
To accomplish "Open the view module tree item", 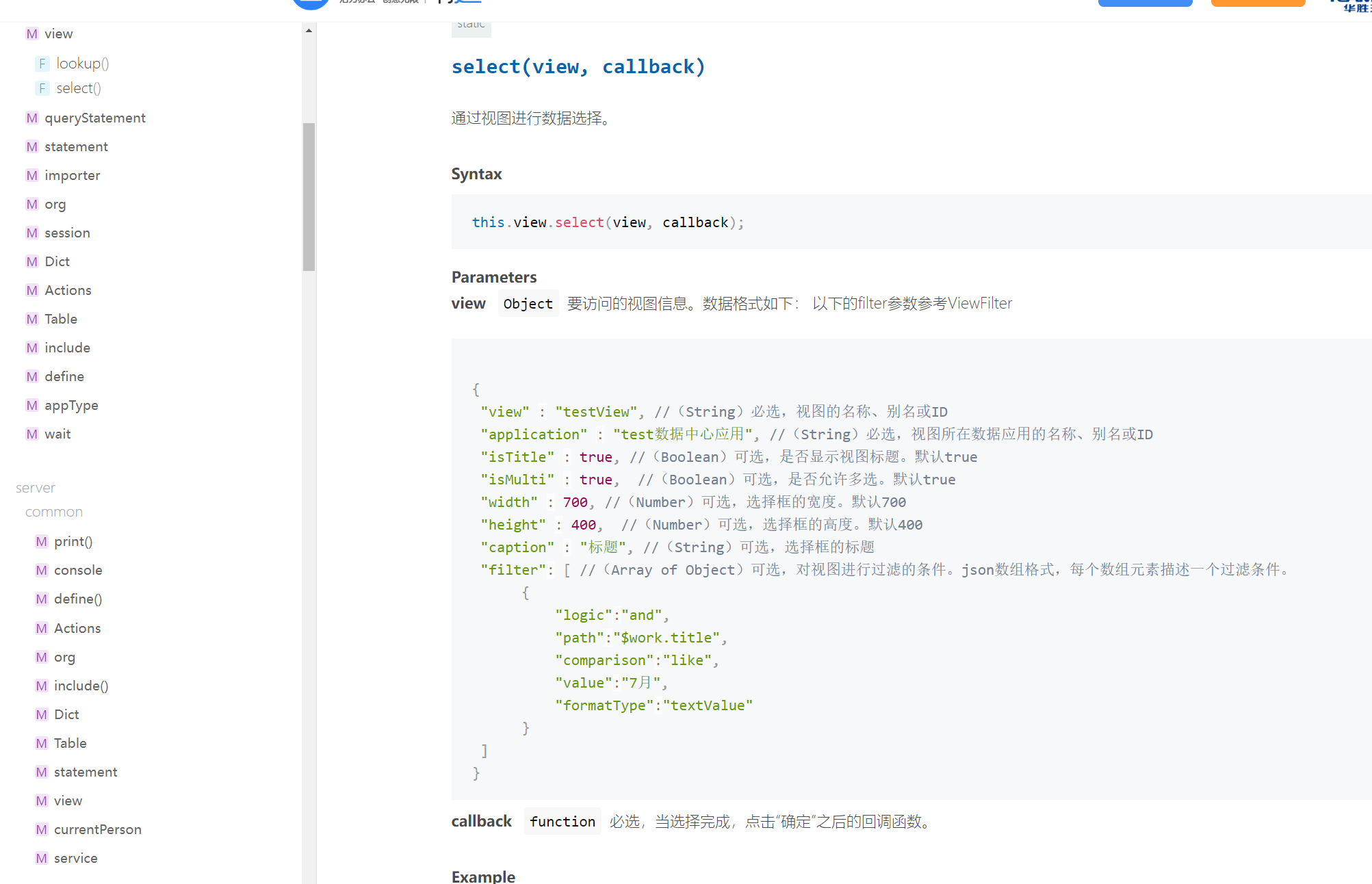I will [58, 34].
